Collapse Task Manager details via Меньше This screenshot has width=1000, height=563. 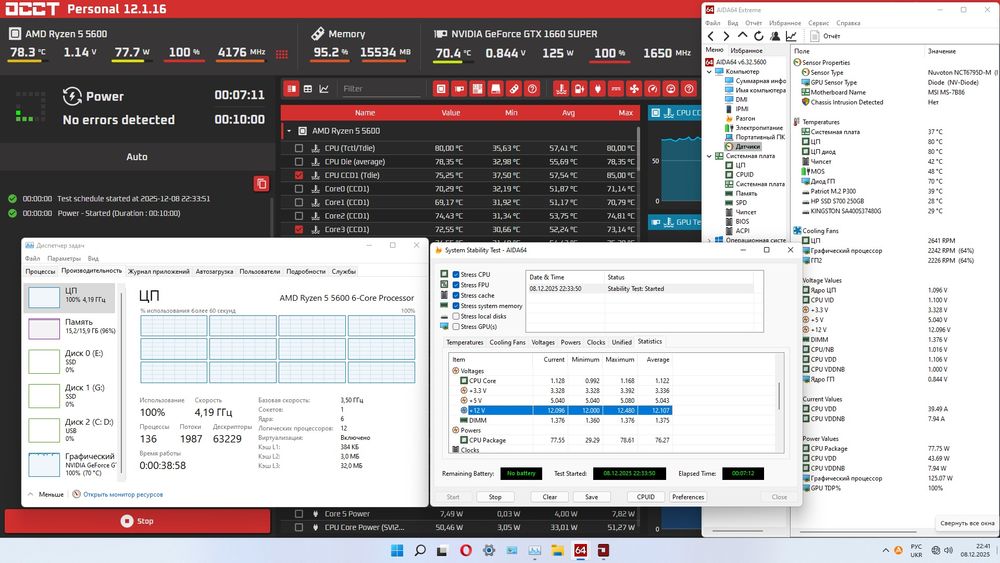[45, 494]
